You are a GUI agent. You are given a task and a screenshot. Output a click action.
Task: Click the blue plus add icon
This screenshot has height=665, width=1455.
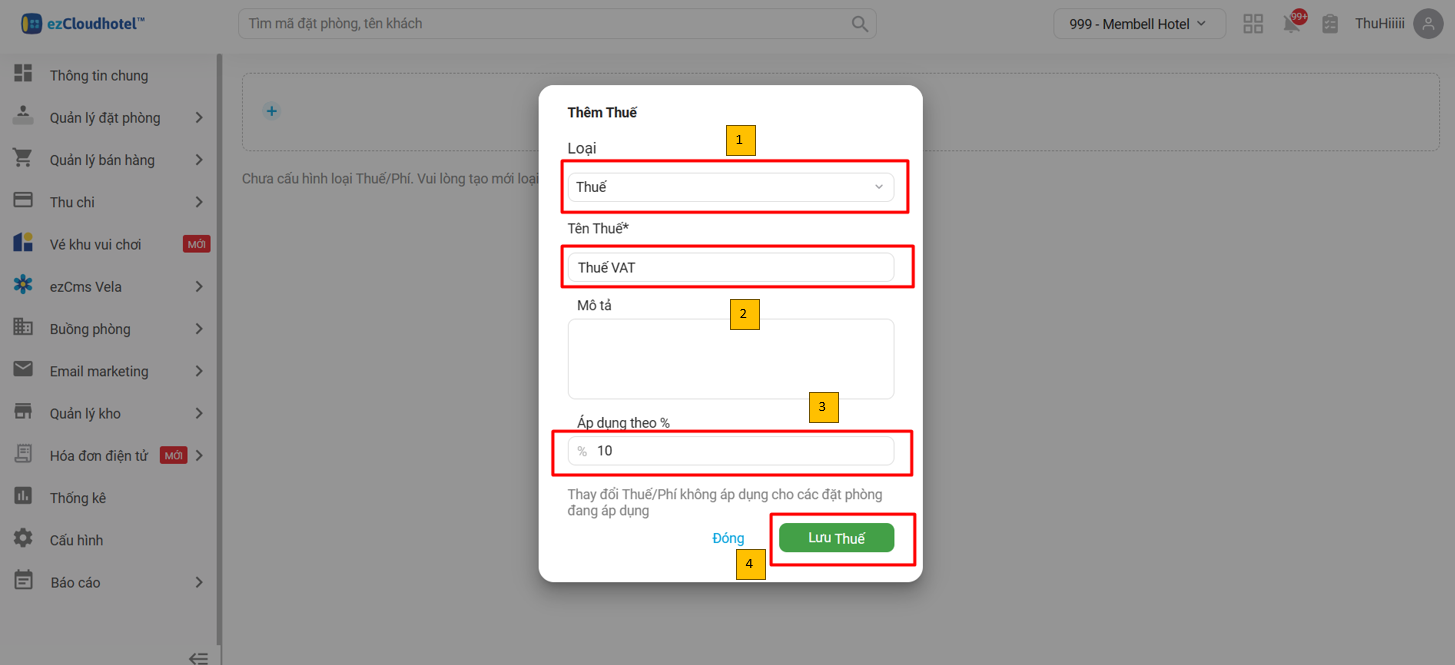pos(271,111)
